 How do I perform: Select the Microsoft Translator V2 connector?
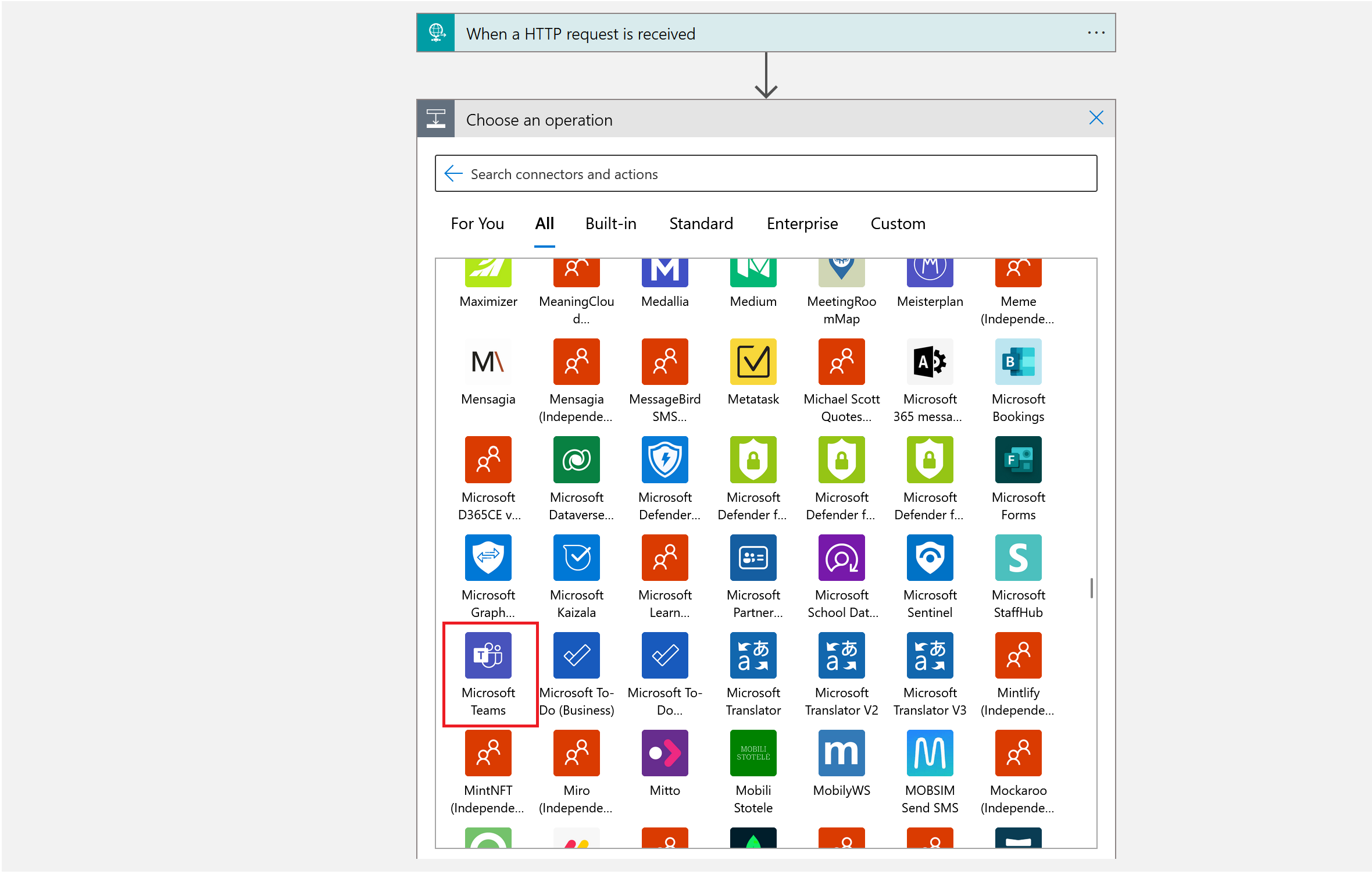click(841, 656)
